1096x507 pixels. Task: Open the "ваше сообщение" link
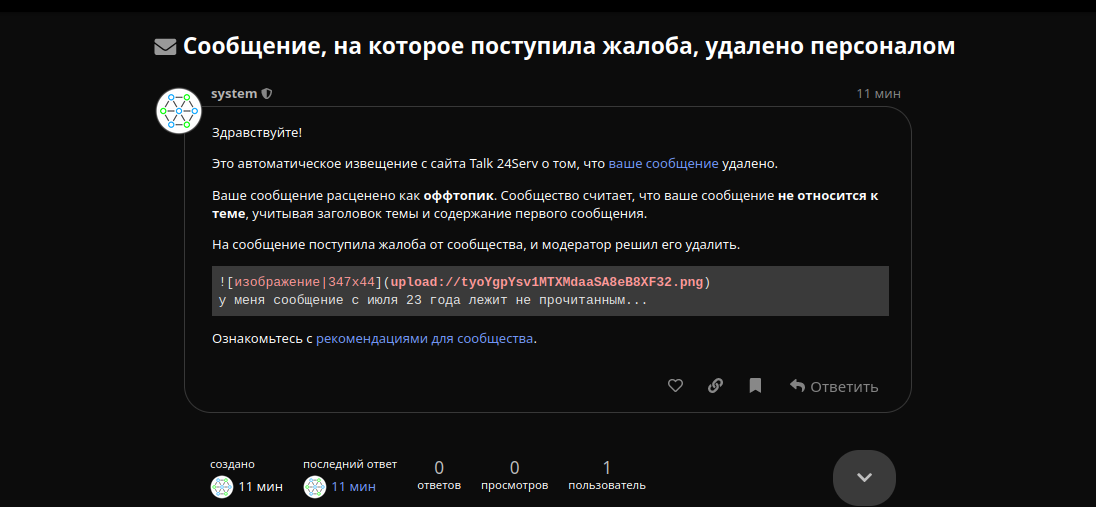pyautogui.click(x=663, y=163)
